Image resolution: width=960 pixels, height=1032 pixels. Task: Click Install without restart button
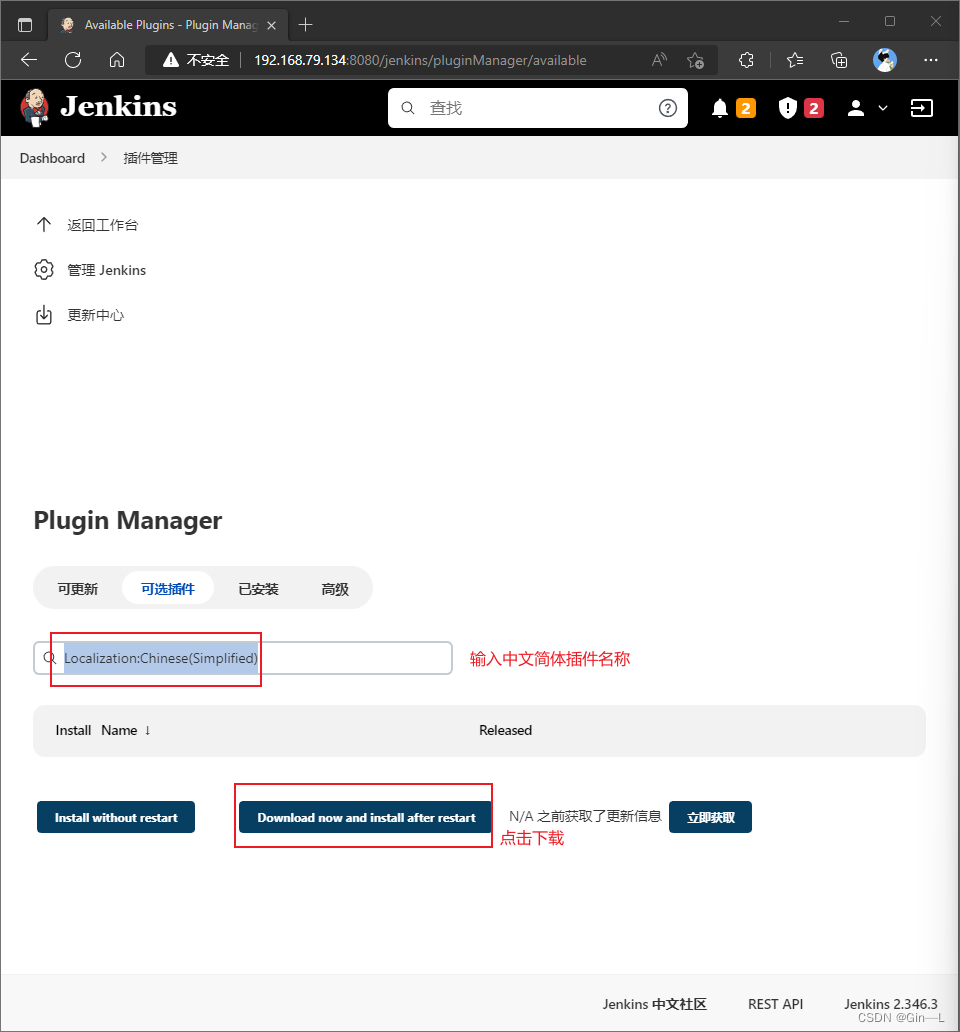[116, 817]
